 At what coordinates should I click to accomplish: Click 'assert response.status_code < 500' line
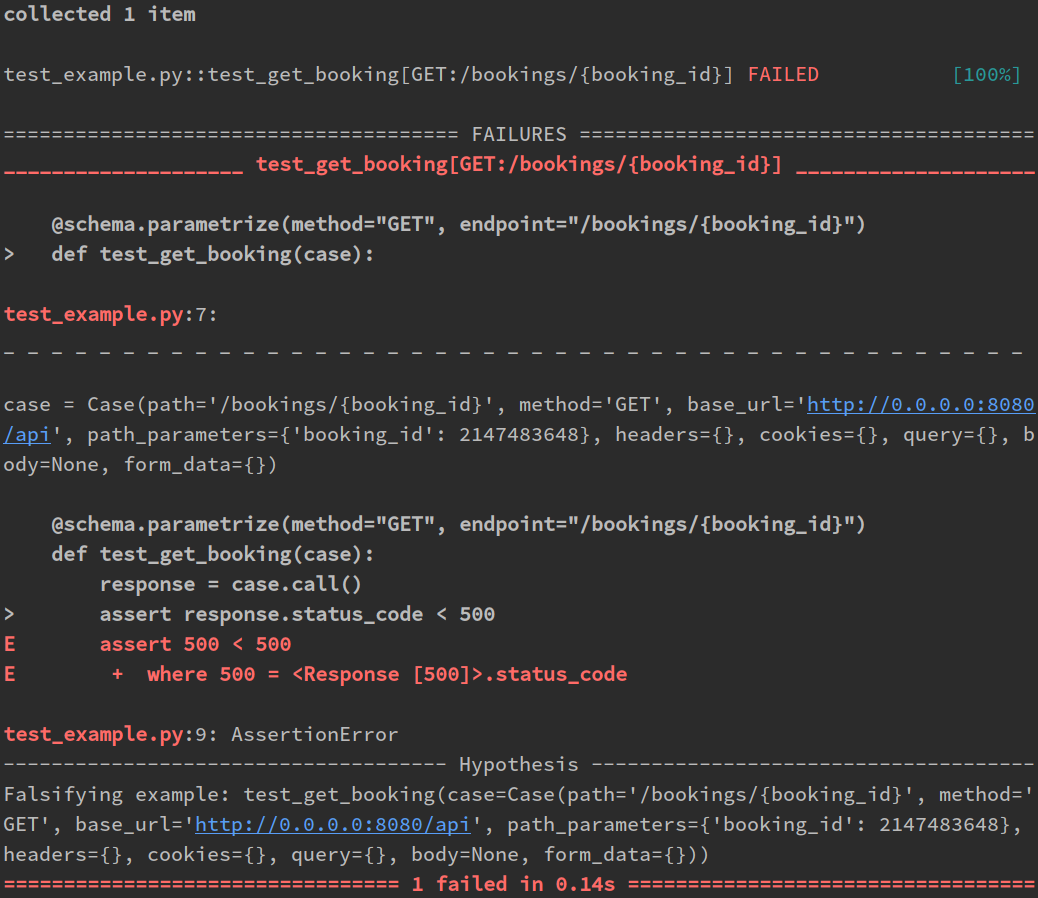point(297,614)
